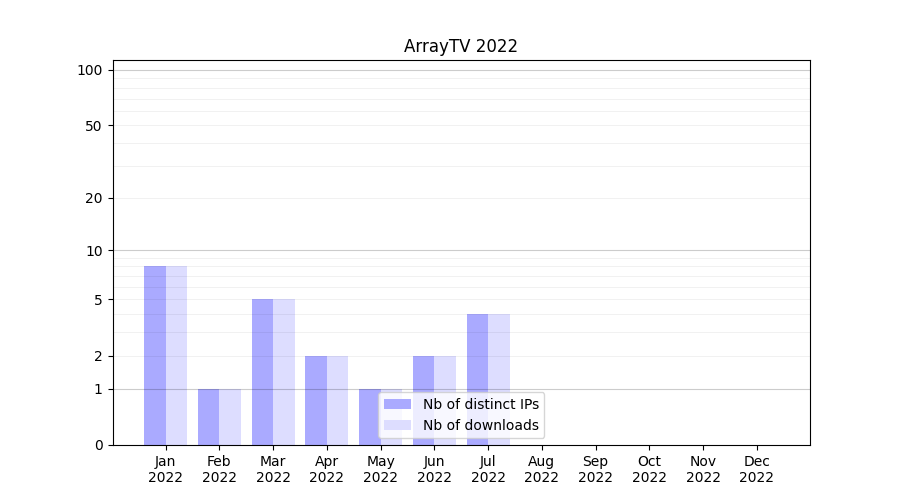
Task: Click the downloads legend color swatch
Action: (x=397, y=425)
